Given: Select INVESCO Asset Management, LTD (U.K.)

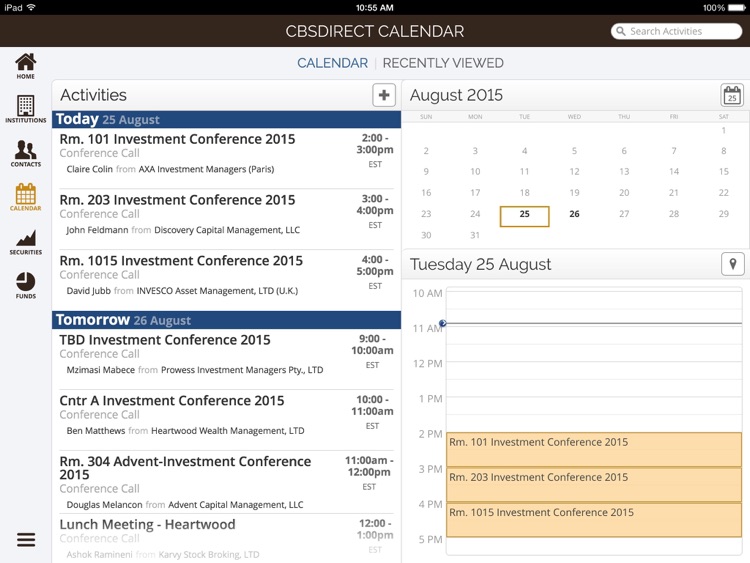Looking at the screenshot, I should 217,290.
